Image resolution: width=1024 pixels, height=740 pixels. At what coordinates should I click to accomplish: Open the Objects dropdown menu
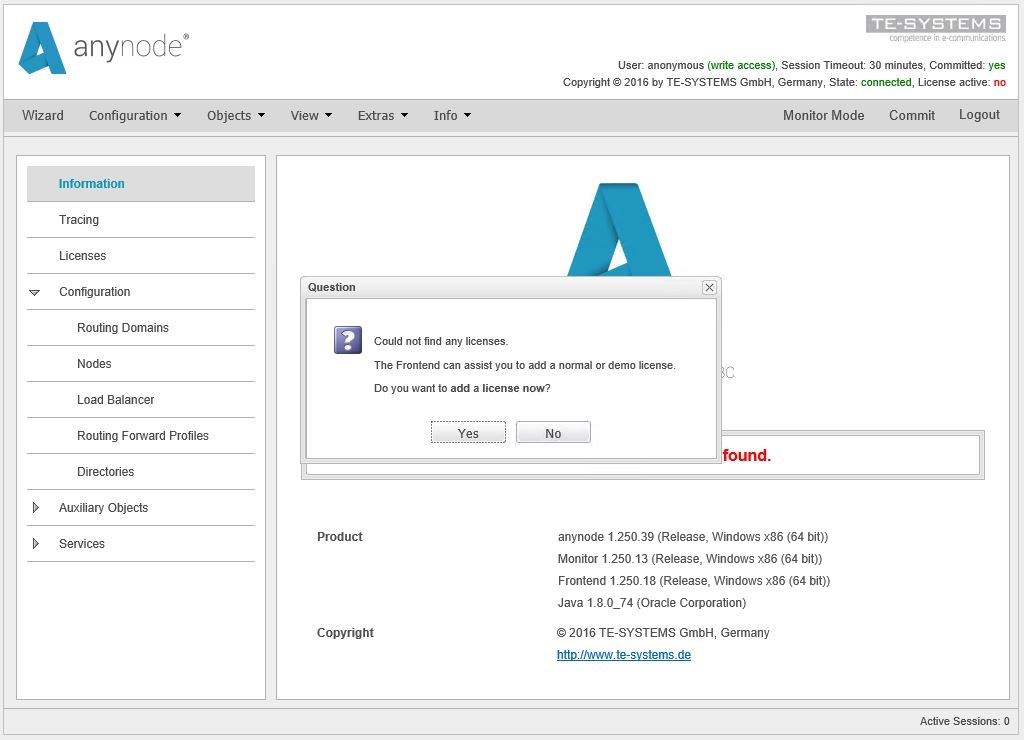[x=236, y=115]
